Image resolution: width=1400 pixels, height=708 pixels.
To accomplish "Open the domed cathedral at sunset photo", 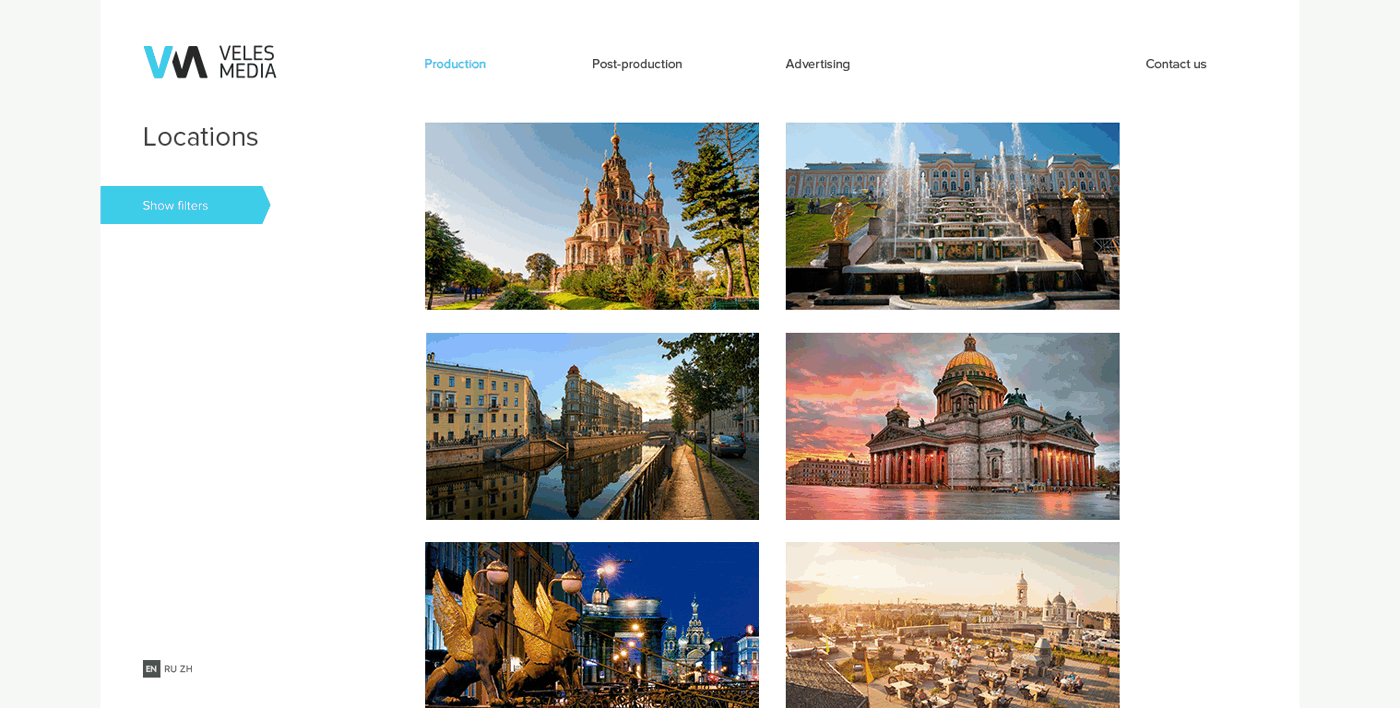I will tap(952, 426).
